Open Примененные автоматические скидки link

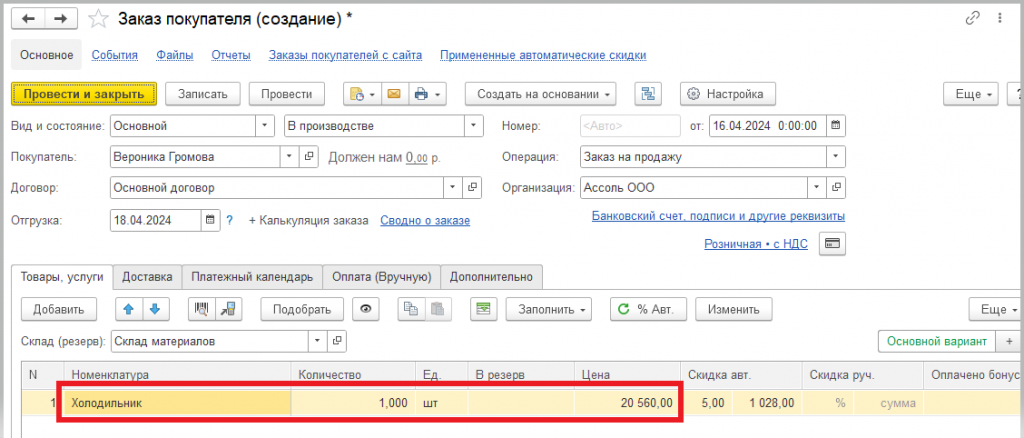(x=543, y=55)
